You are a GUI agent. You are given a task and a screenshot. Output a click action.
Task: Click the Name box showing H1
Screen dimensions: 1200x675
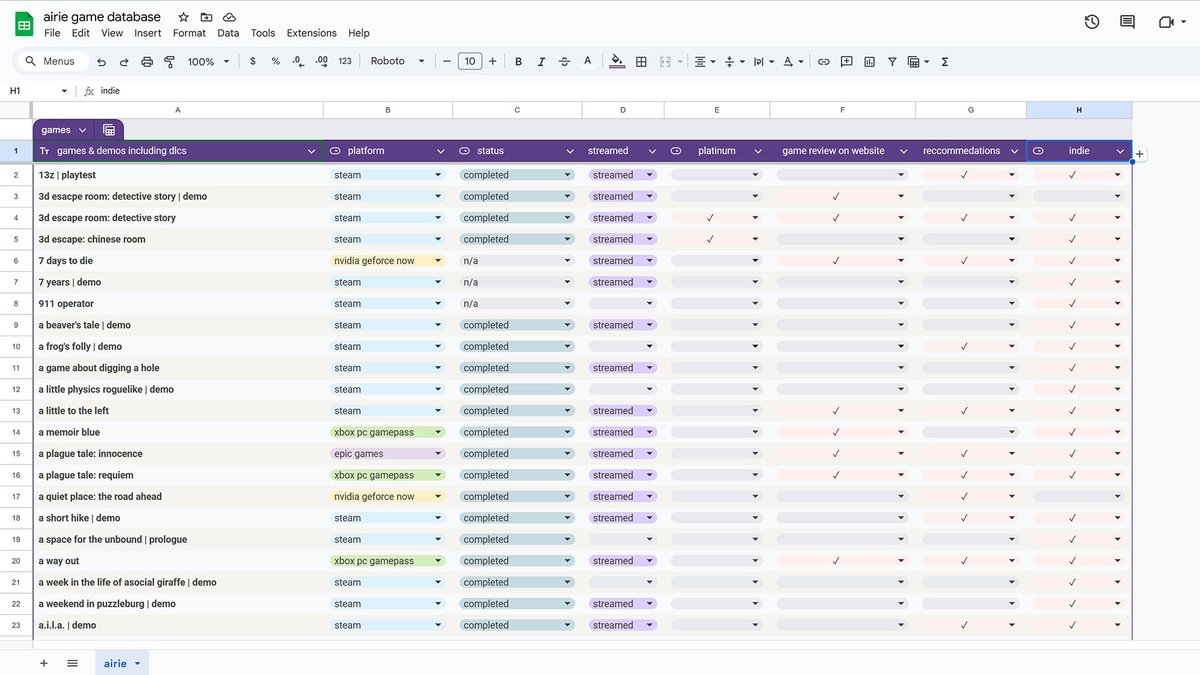pyautogui.click(x=38, y=91)
